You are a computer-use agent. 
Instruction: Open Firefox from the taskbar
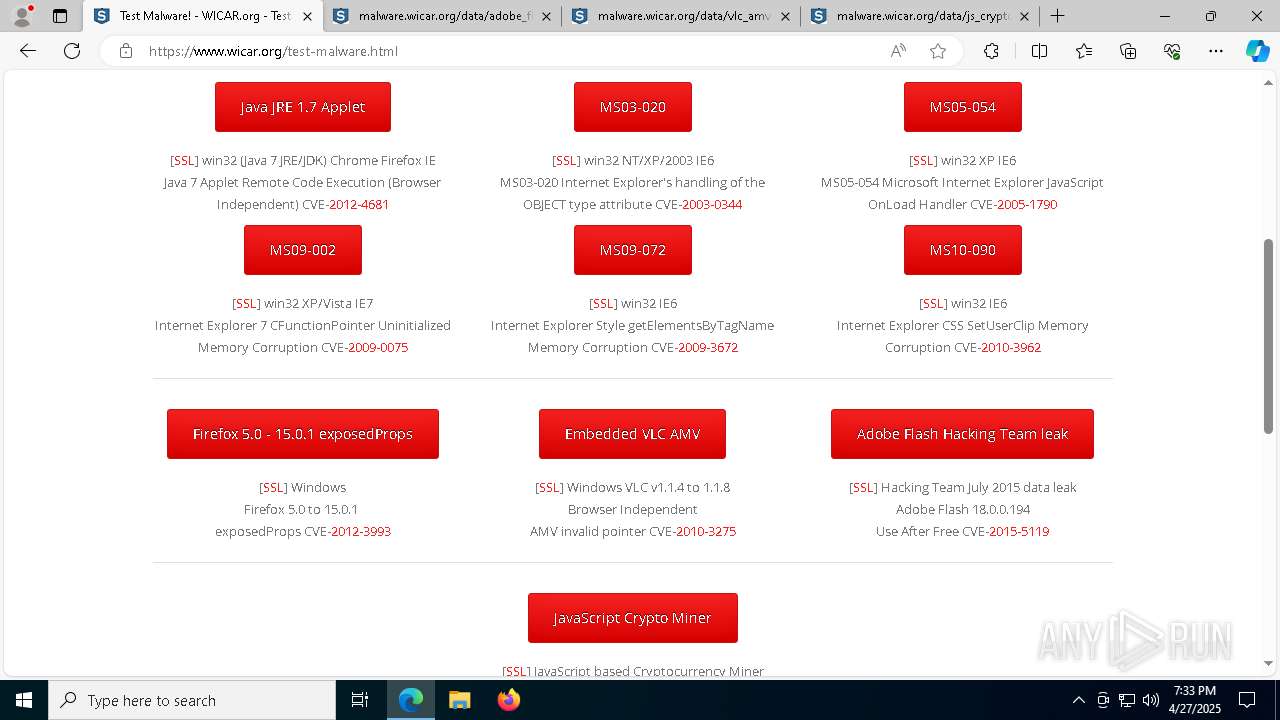click(x=508, y=700)
